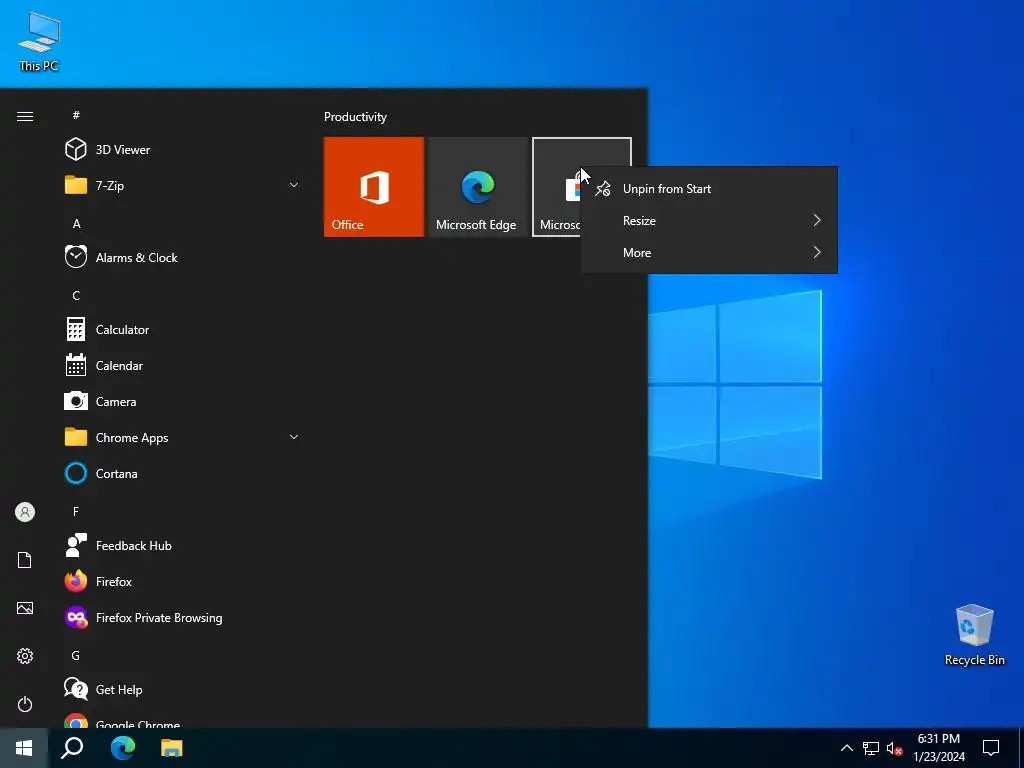The height and width of the screenshot is (768, 1024).
Task: Open Firefox Private Browsing
Action: coord(183,617)
